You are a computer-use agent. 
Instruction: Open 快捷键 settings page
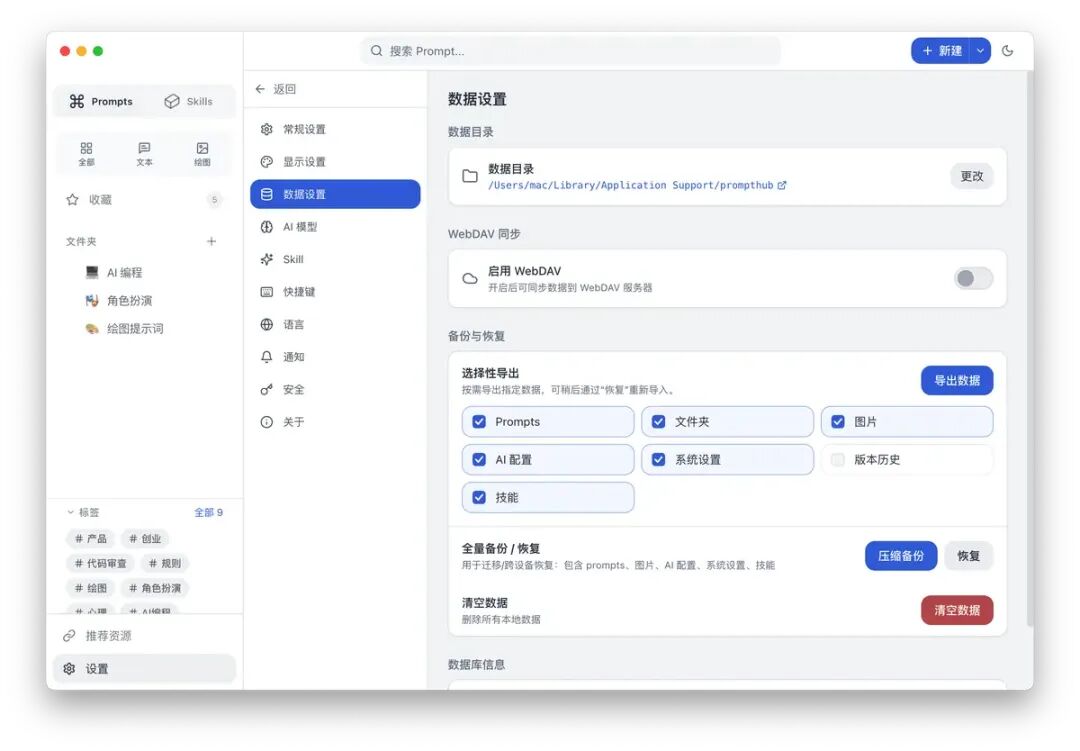[335, 292]
